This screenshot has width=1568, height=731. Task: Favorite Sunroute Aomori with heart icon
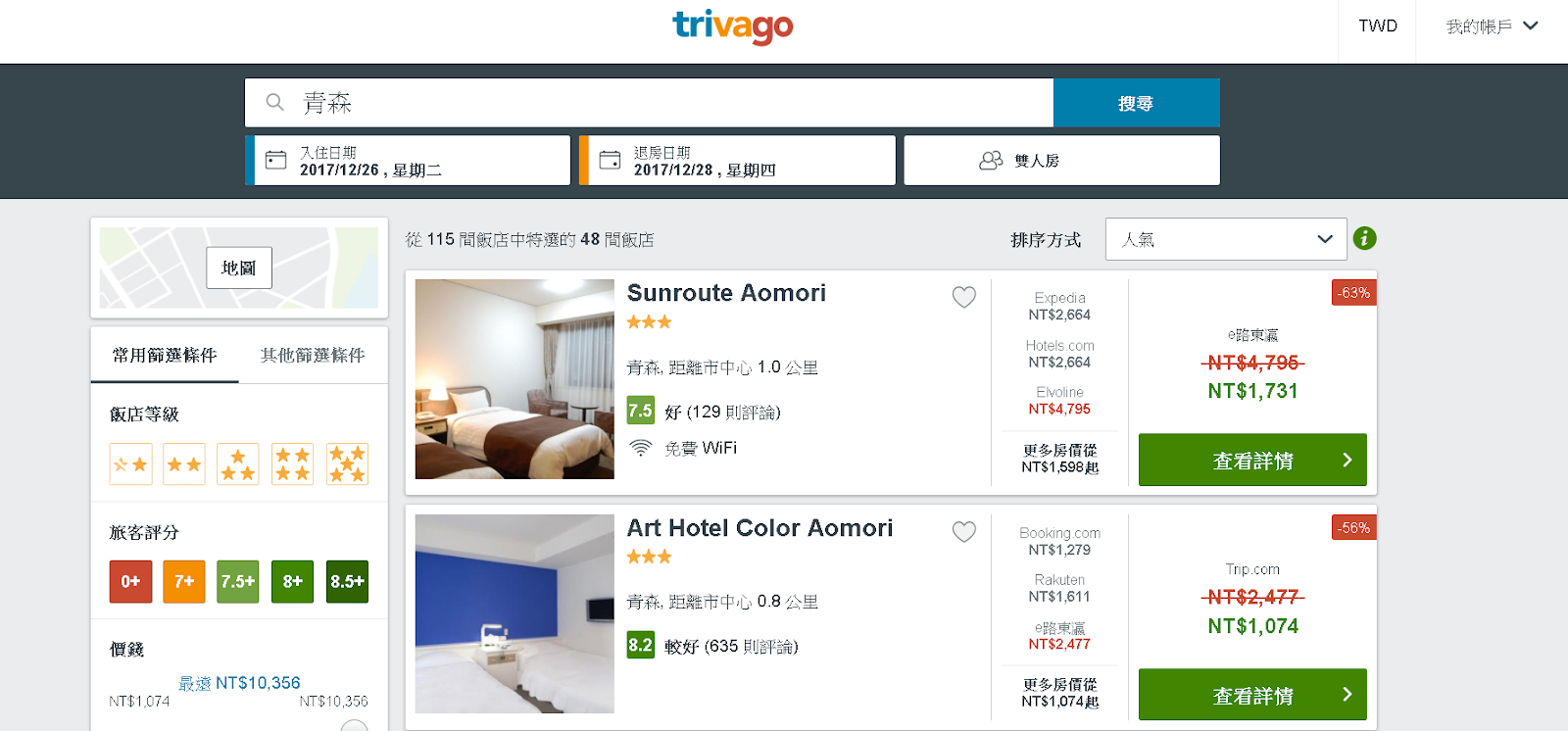click(x=964, y=297)
